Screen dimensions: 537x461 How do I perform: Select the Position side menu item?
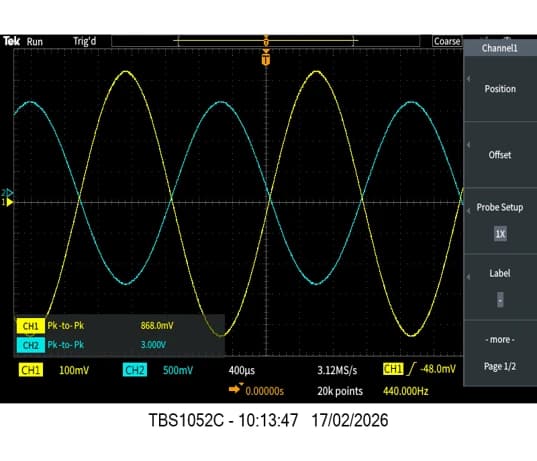tap(500, 89)
